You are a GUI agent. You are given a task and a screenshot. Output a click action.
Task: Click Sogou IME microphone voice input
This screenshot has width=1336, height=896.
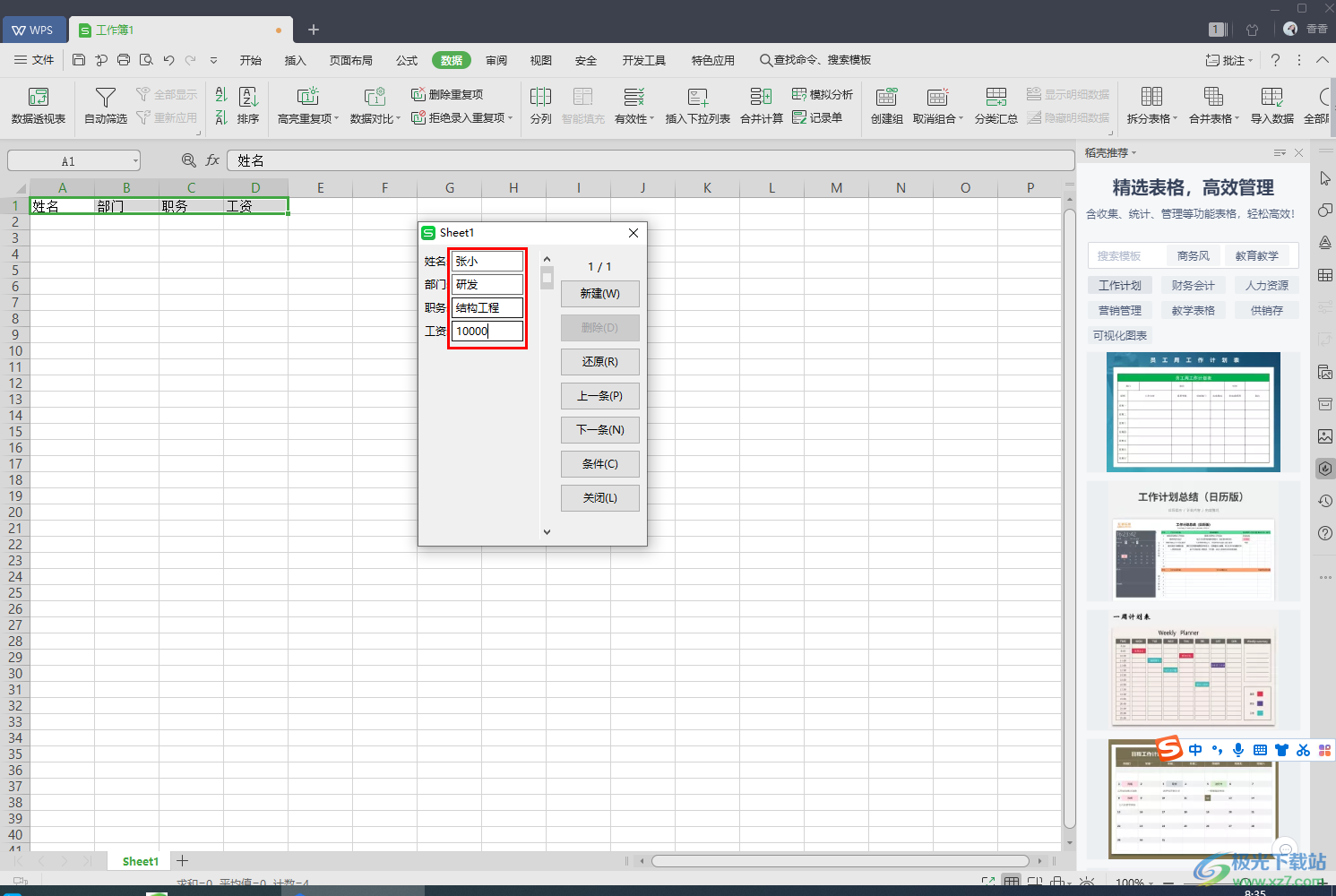click(x=1238, y=750)
